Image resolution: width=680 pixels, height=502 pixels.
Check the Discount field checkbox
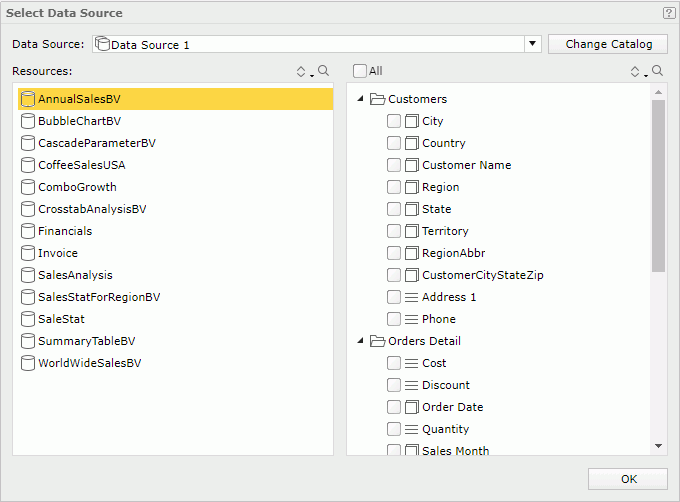click(394, 385)
